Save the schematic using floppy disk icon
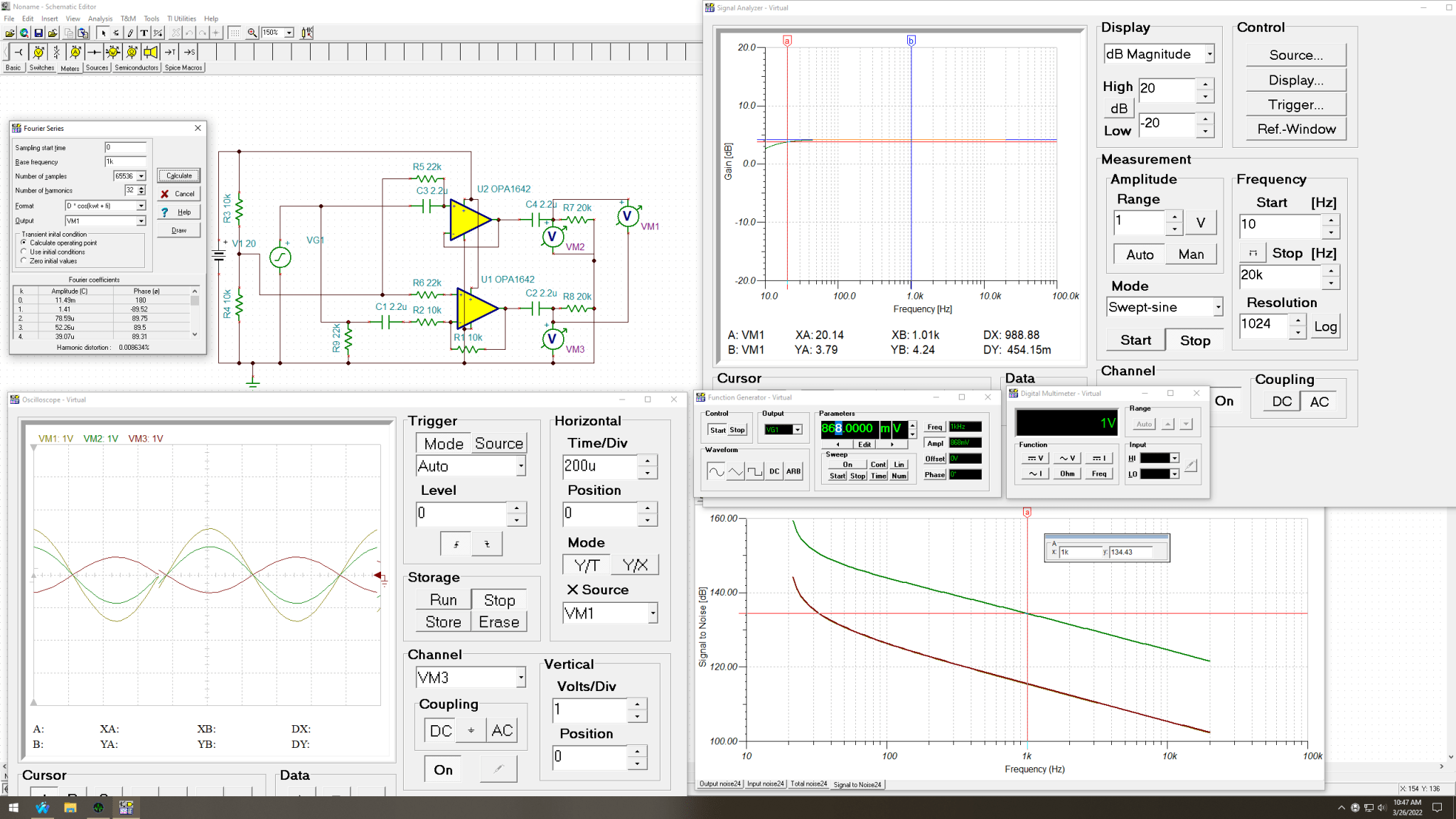Screen dimensions: 1456x819 (x=38, y=33)
